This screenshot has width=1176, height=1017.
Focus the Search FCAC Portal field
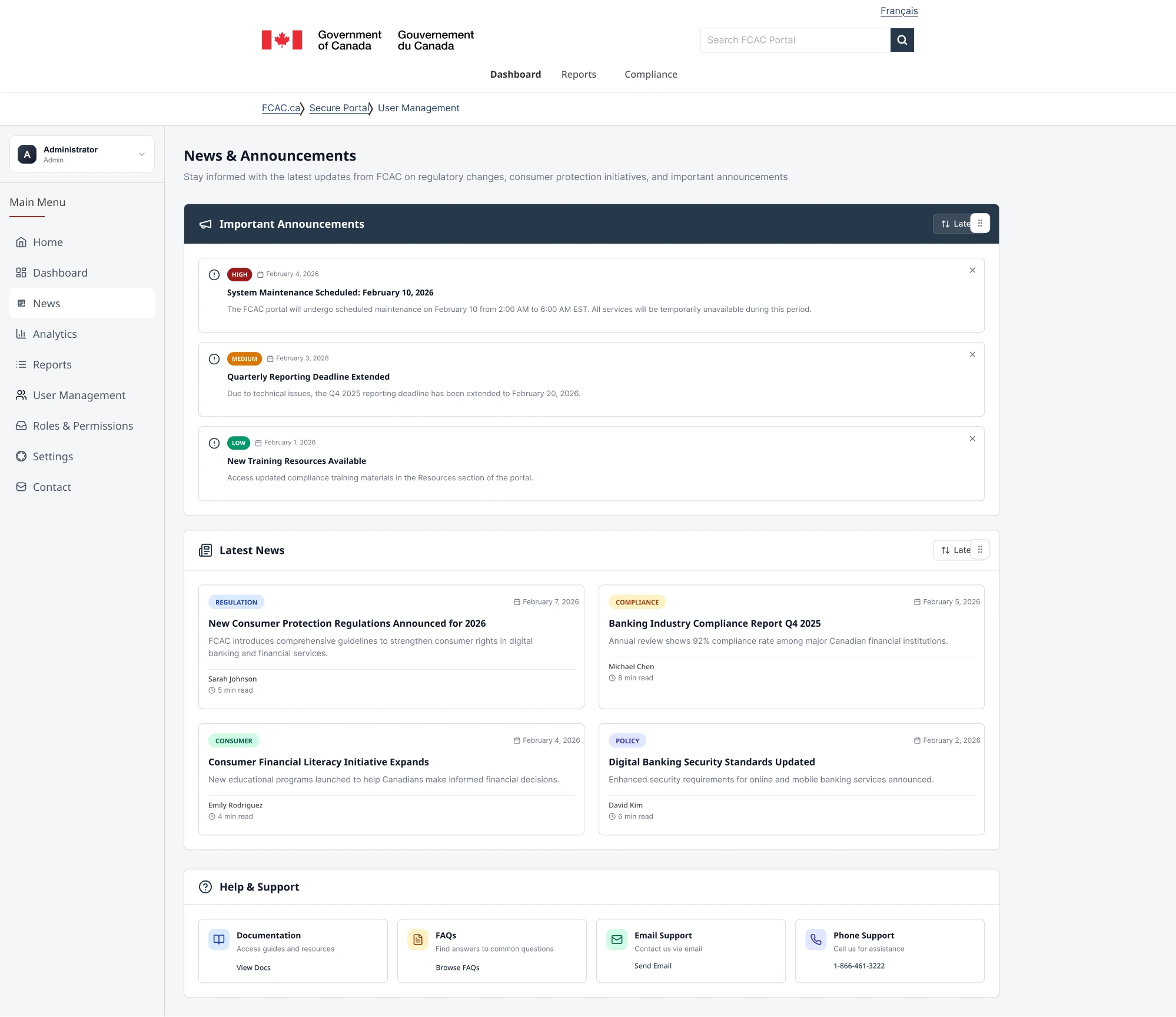coord(795,40)
